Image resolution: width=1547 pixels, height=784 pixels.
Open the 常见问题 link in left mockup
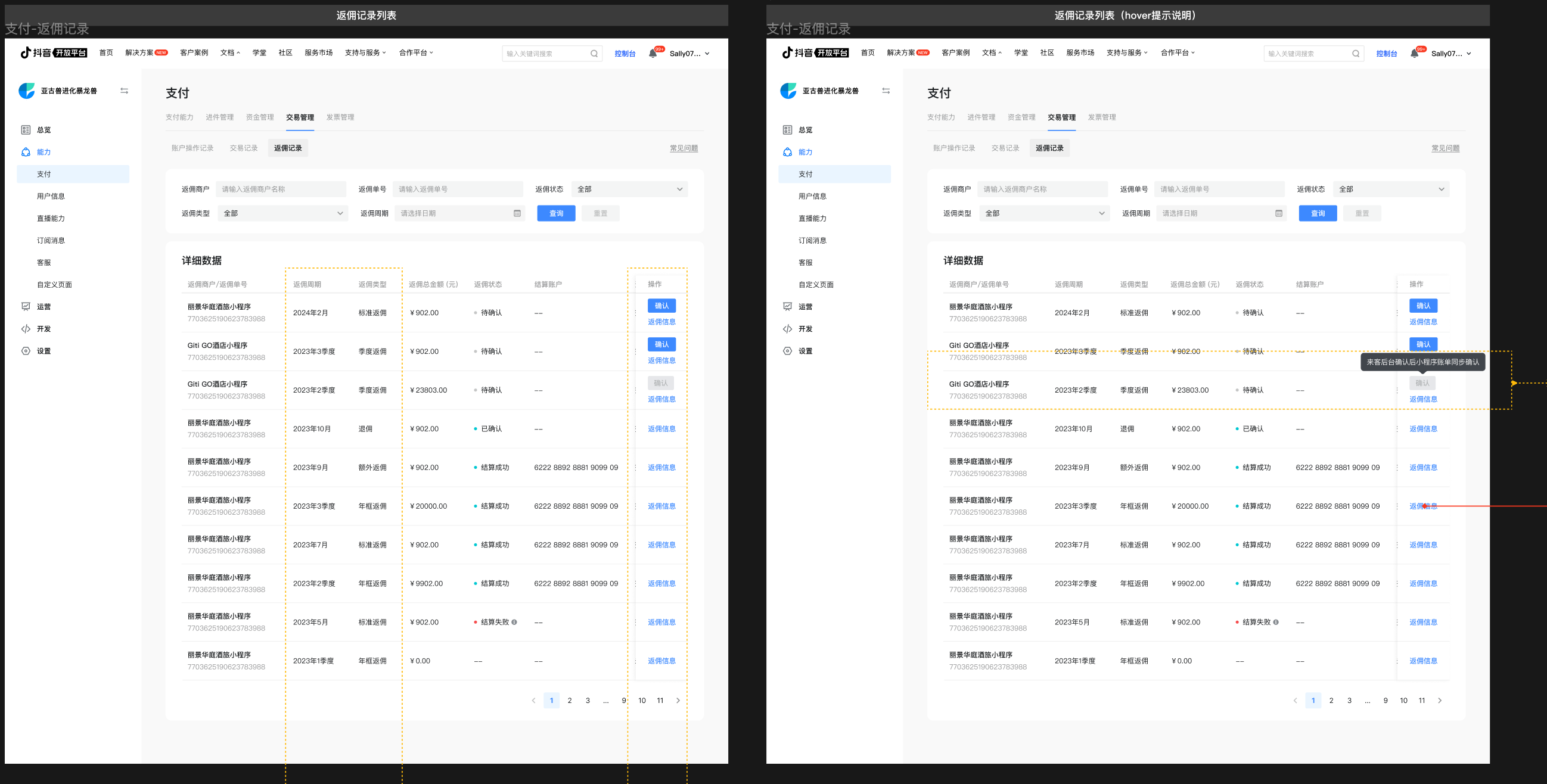(x=684, y=148)
